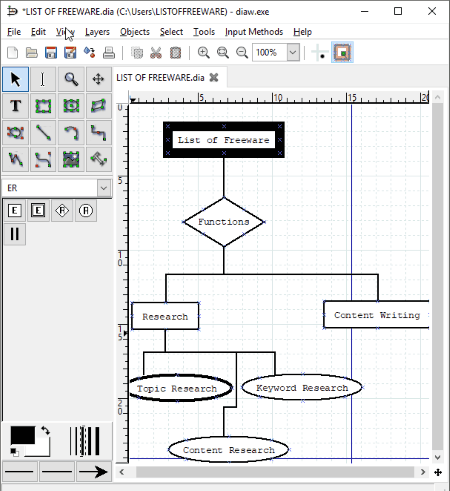Swap foreground and background colors
This screenshot has width=450, height=491.
point(46,431)
